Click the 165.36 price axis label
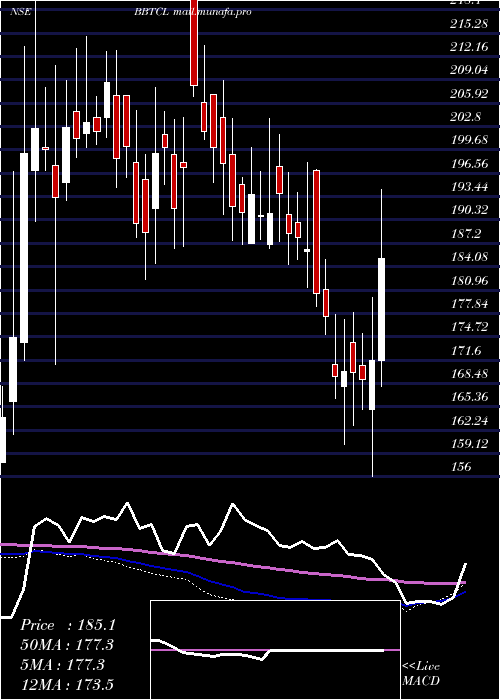 pos(469,397)
